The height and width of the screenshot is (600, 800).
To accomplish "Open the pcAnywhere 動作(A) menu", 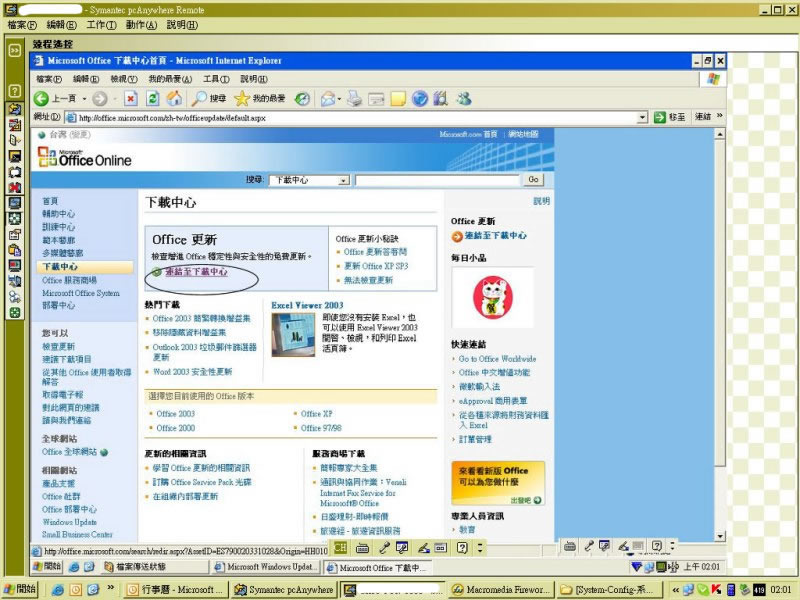I will point(141,25).
